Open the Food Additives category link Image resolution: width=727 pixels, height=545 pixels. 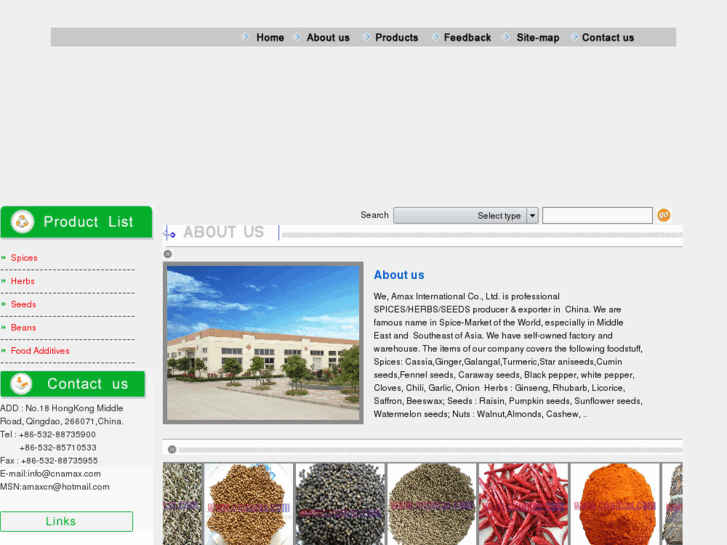40,351
